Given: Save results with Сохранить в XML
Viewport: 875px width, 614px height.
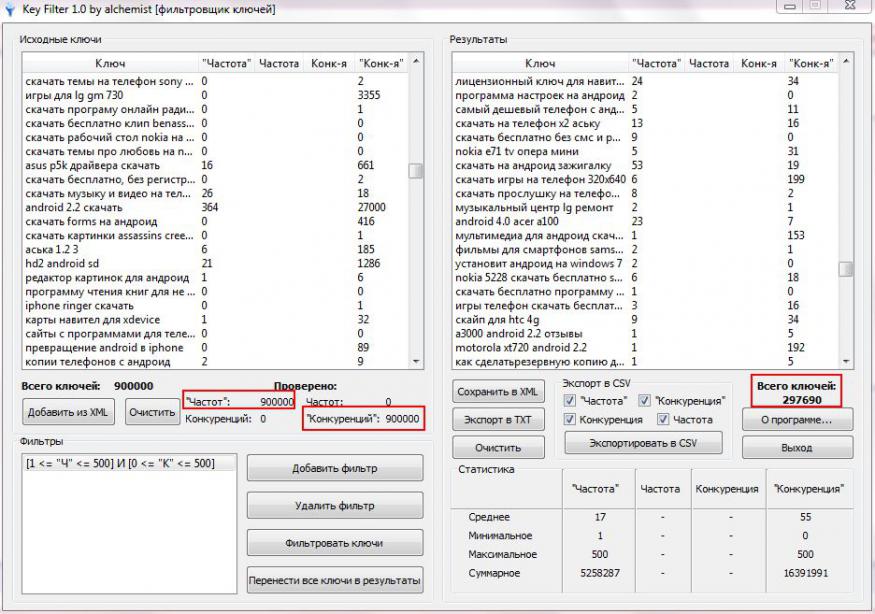Looking at the screenshot, I should click(497, 391).
